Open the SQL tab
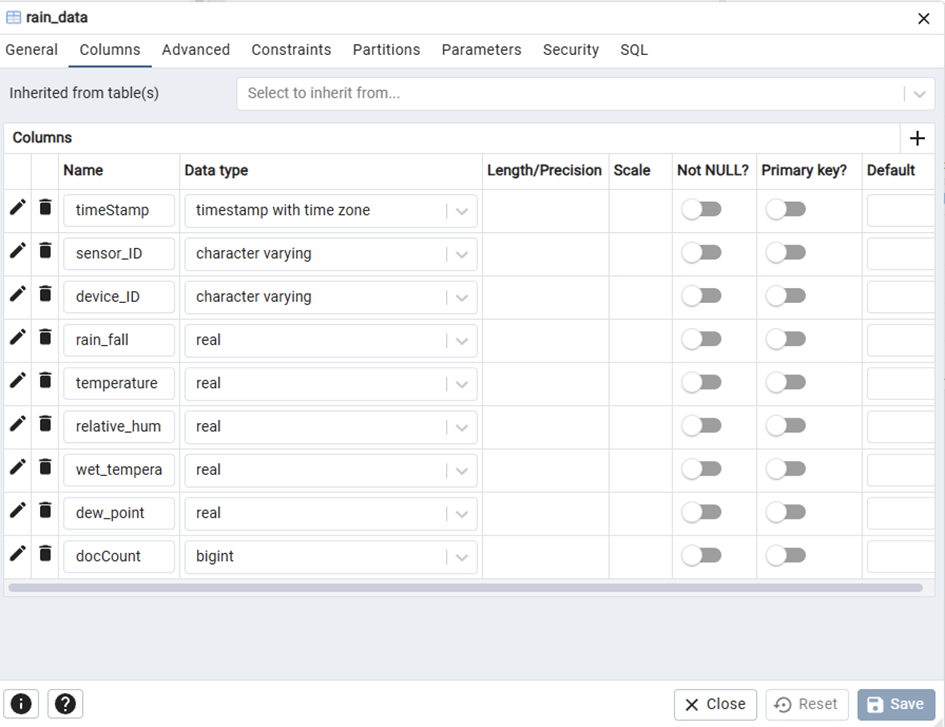The width and height of the screenshot is (945, 727). click(x=633, y=50)
